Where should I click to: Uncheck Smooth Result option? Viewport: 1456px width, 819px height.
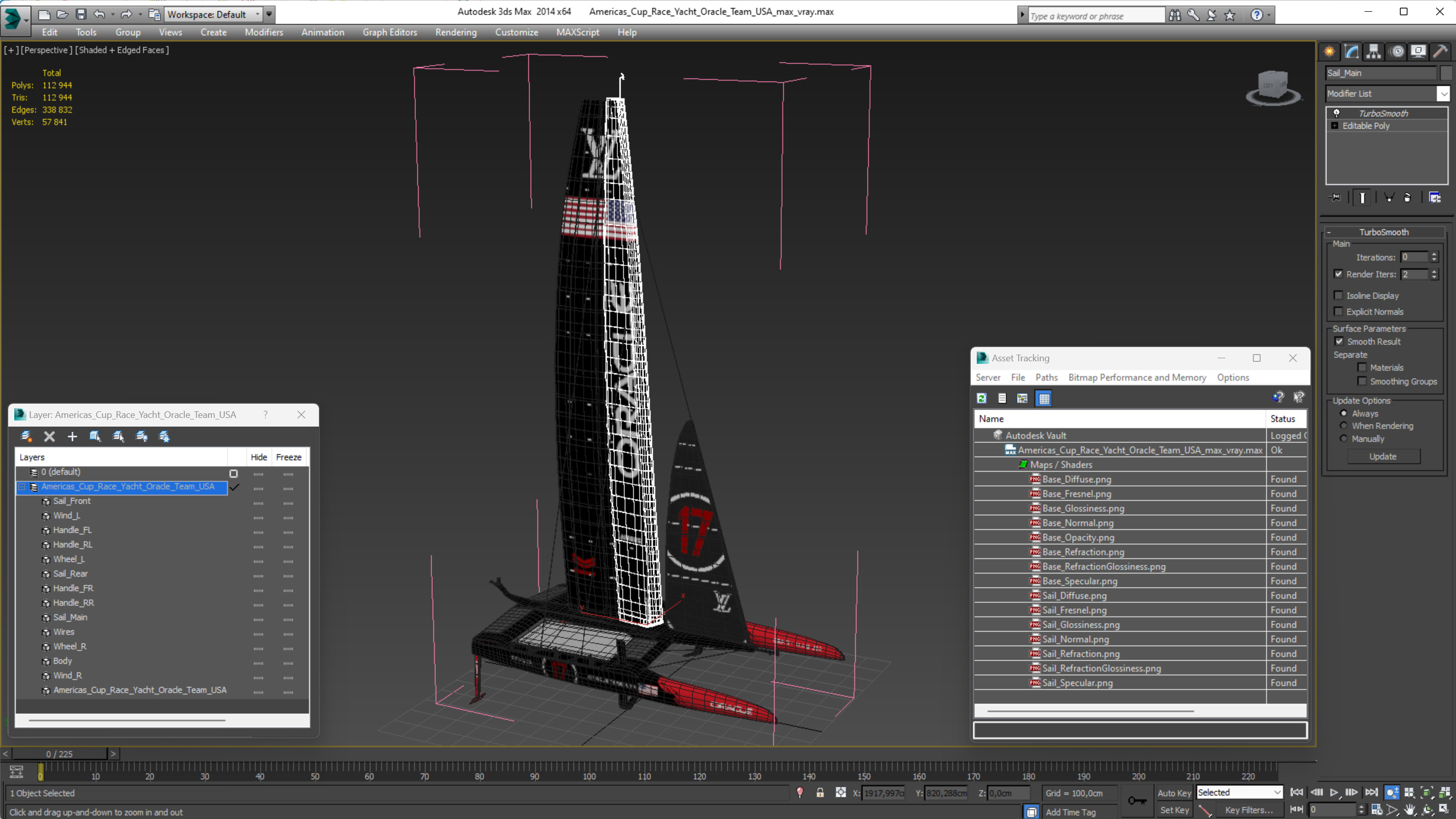(1339, 341)
